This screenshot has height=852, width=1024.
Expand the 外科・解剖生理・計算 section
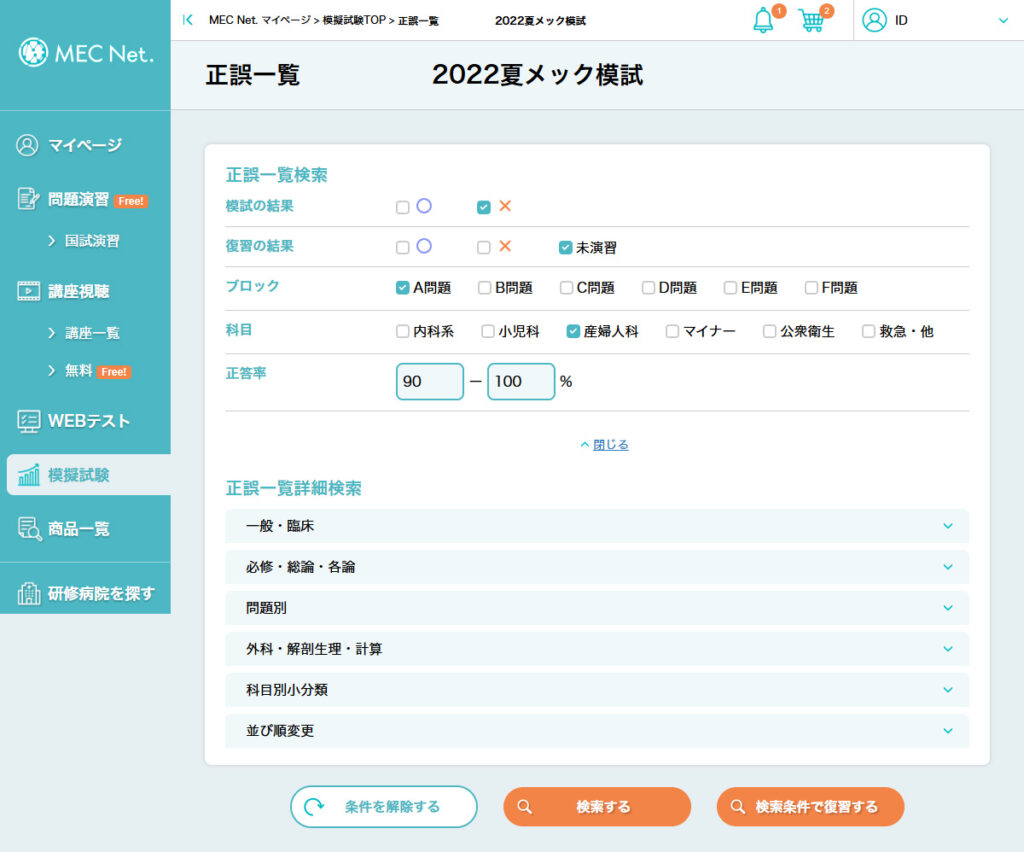pyautogui.click(x=597, y=649)
